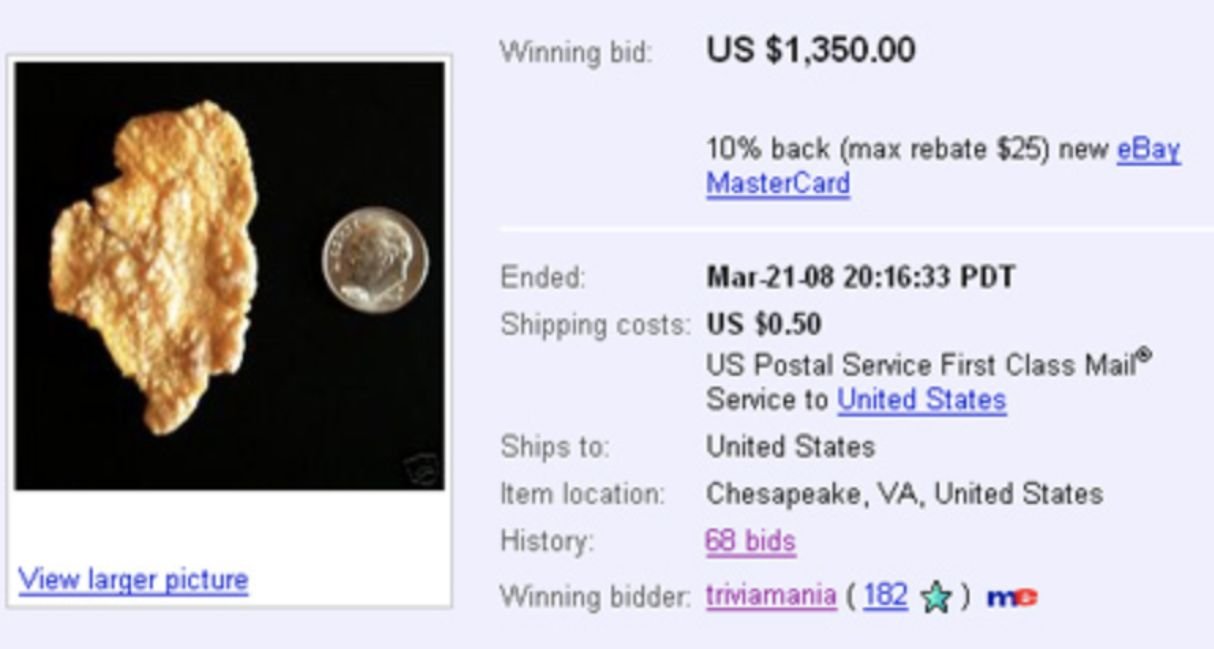The width and height of the screenshot is (1214, 649).
Task: Click the "History:" label
Action: pos(546,542)
